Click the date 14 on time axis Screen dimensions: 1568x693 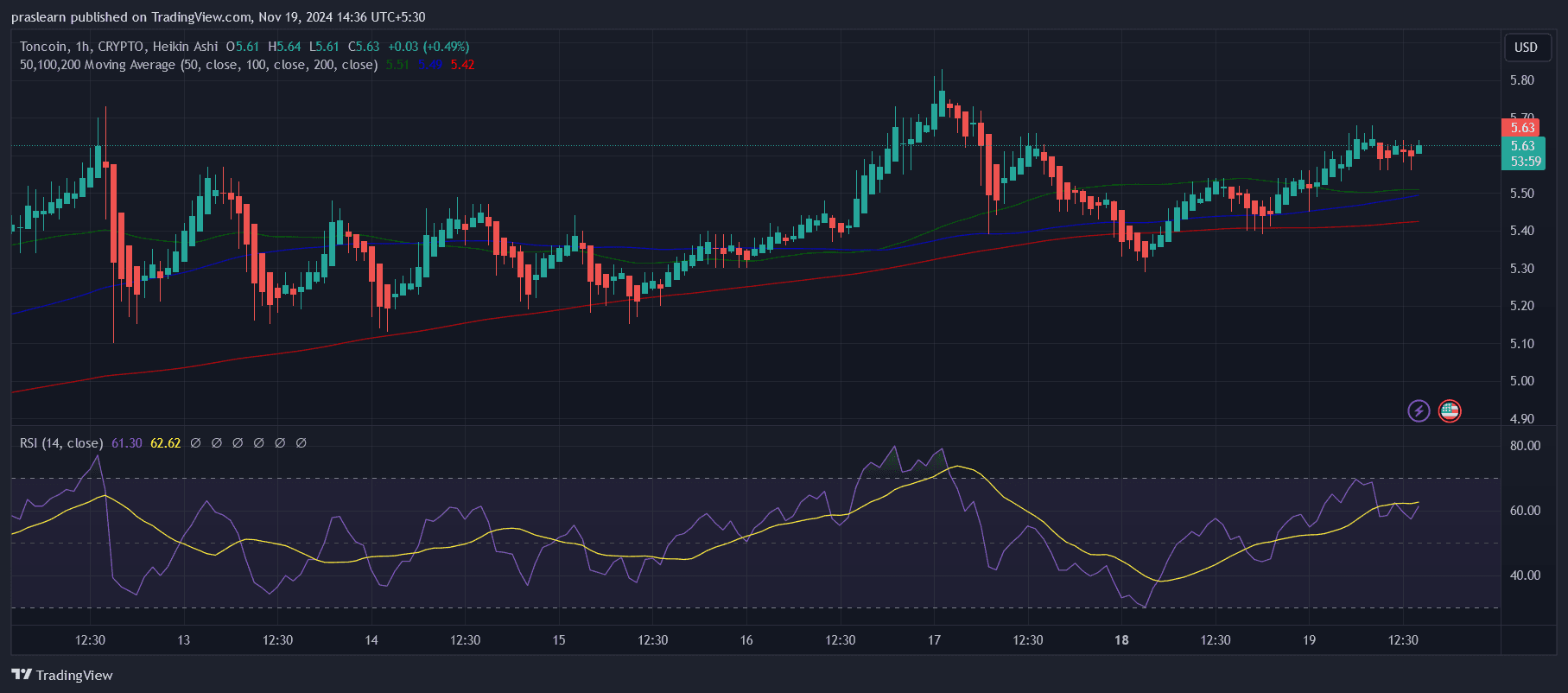[x=371, y=640]
